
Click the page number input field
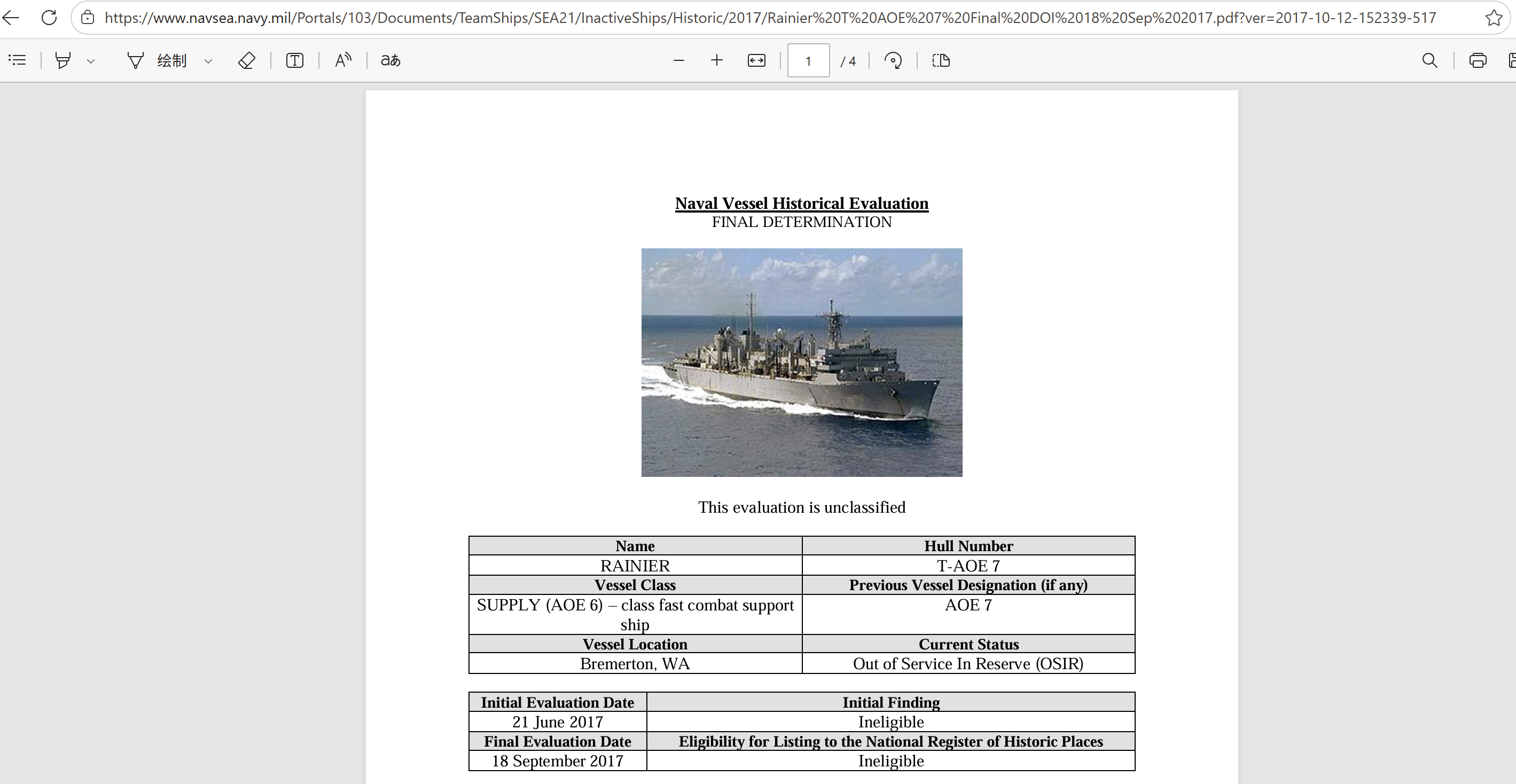coord(808,61)
